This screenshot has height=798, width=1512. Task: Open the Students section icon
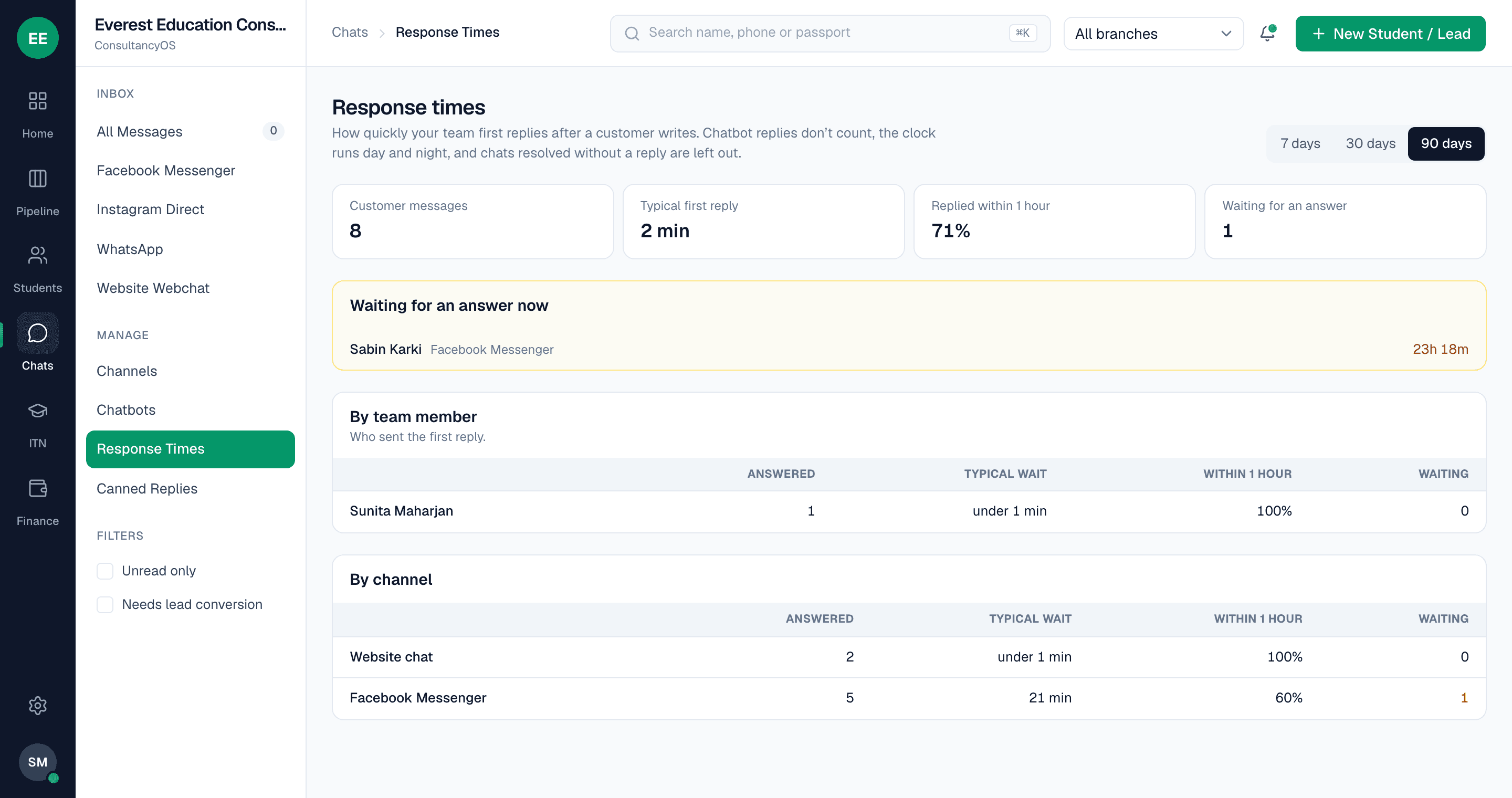pyautogui.click(x=38, y=255)
